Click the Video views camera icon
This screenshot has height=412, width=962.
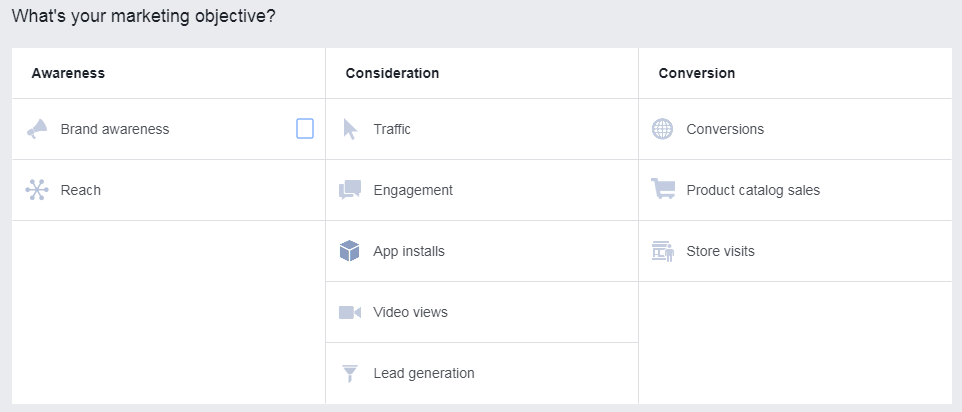click(350, 312)
